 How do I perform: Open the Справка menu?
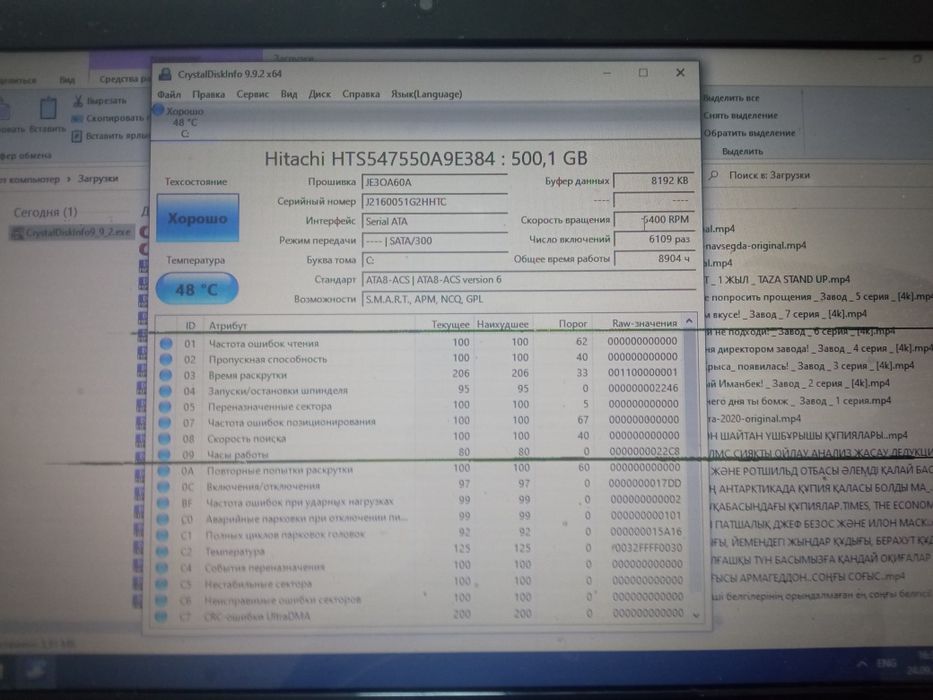361,94
